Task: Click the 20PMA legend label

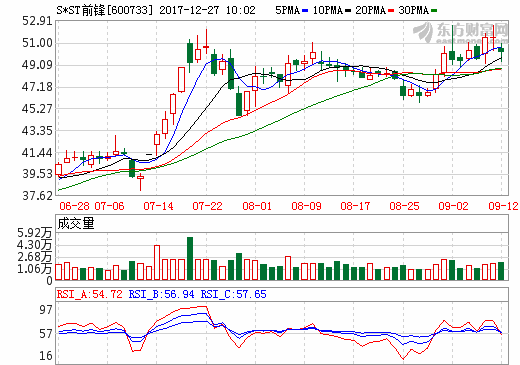Action: click(370, 10)
